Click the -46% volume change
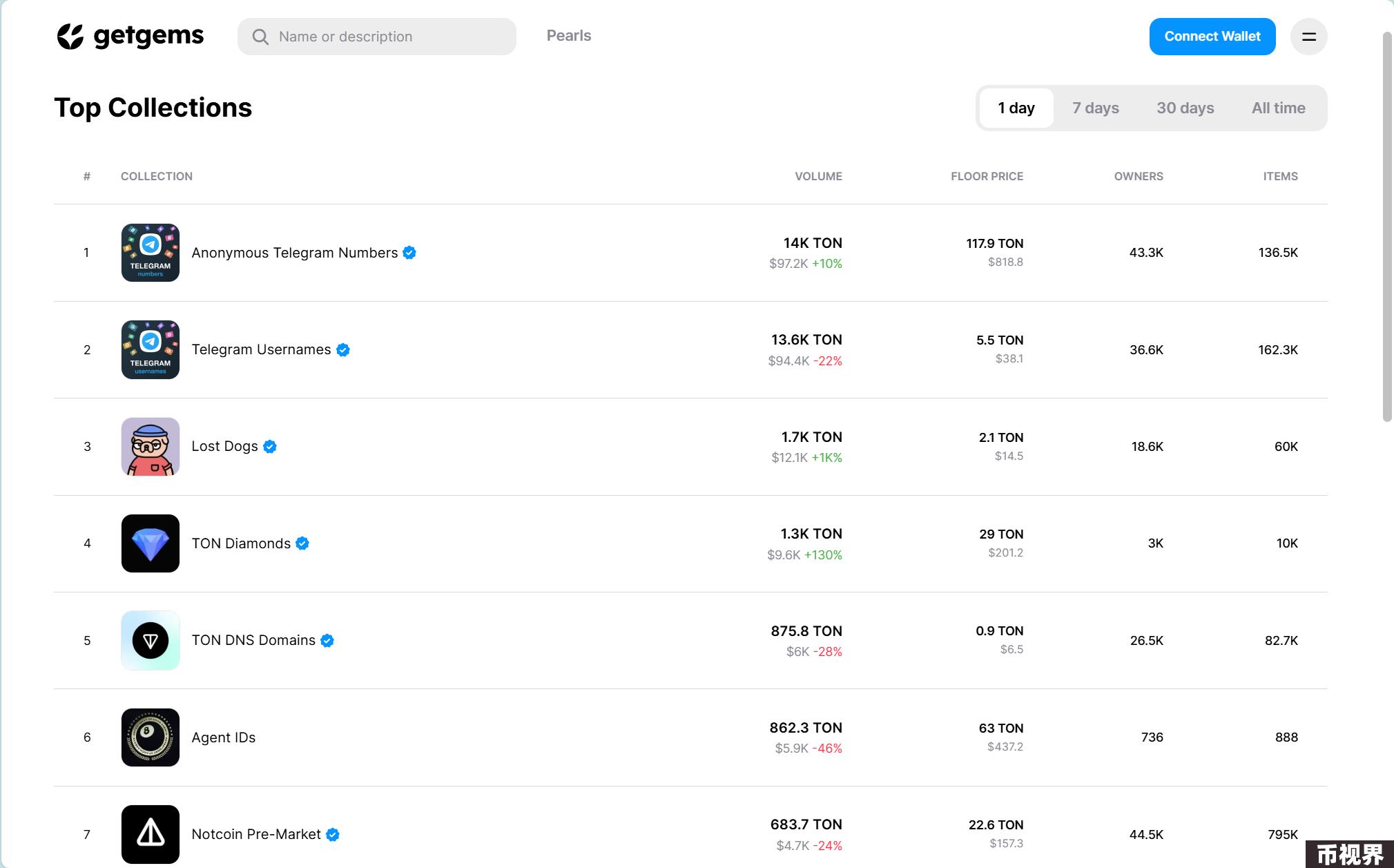 click(827, 749)
